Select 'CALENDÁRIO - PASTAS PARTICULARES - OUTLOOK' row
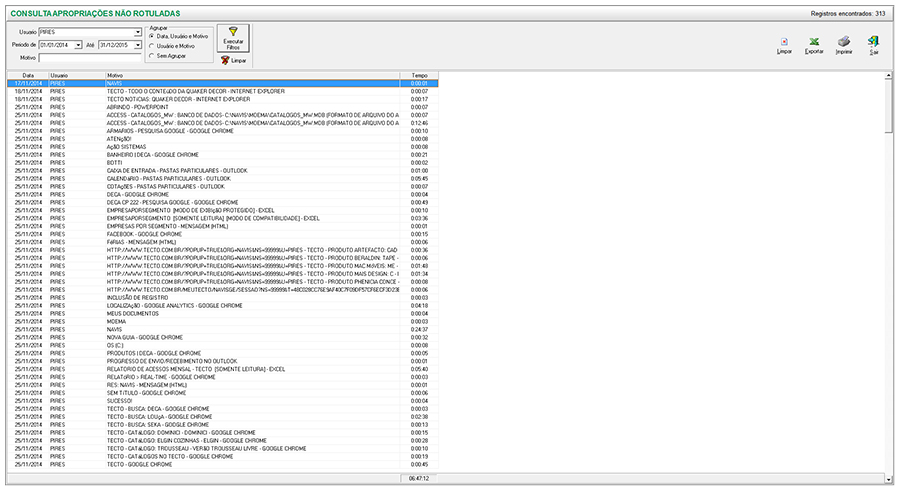Screen dimensions: 900x490 pos(223,178)
